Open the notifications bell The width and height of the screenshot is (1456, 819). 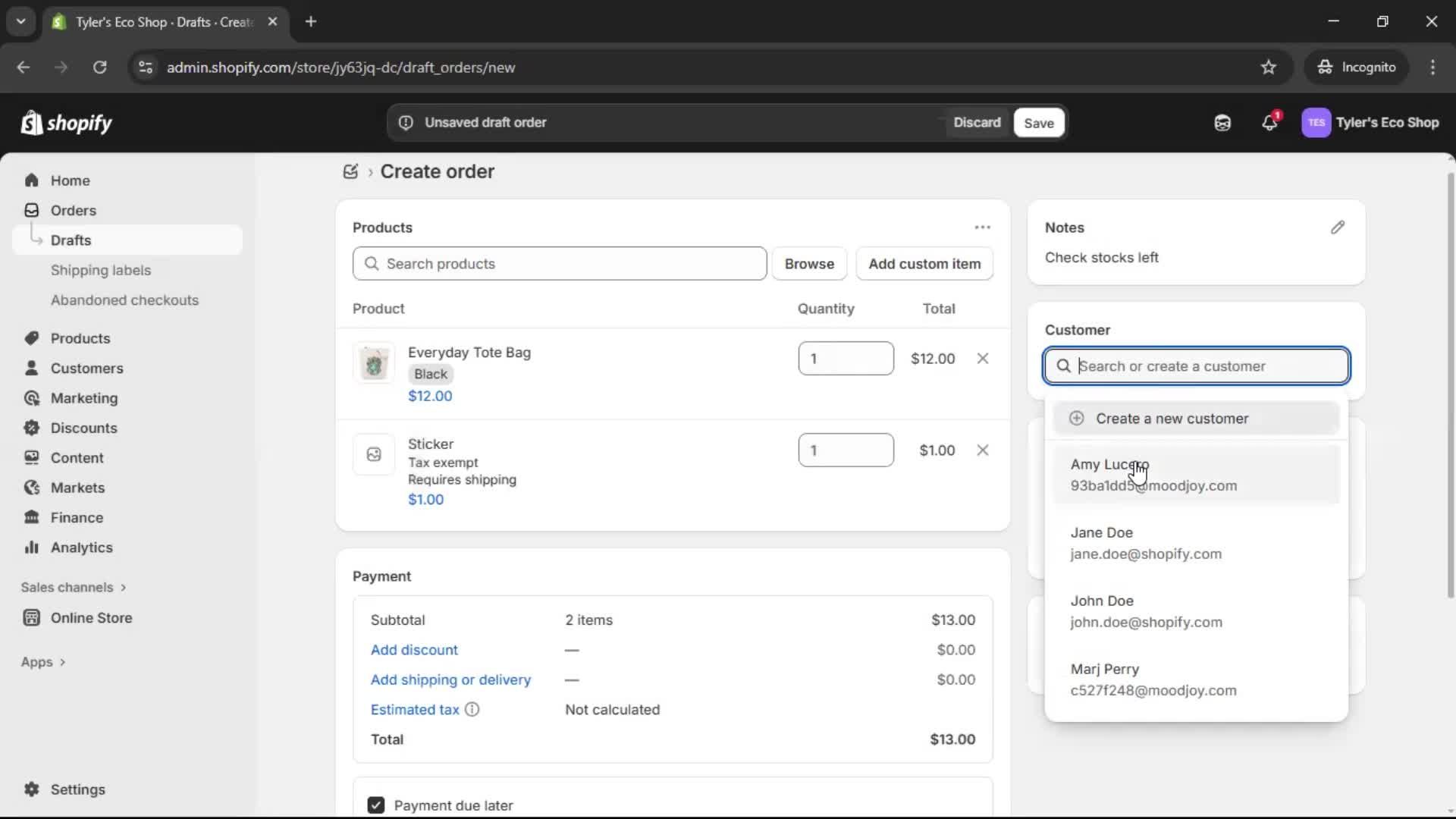click(x=1270, y=122)
